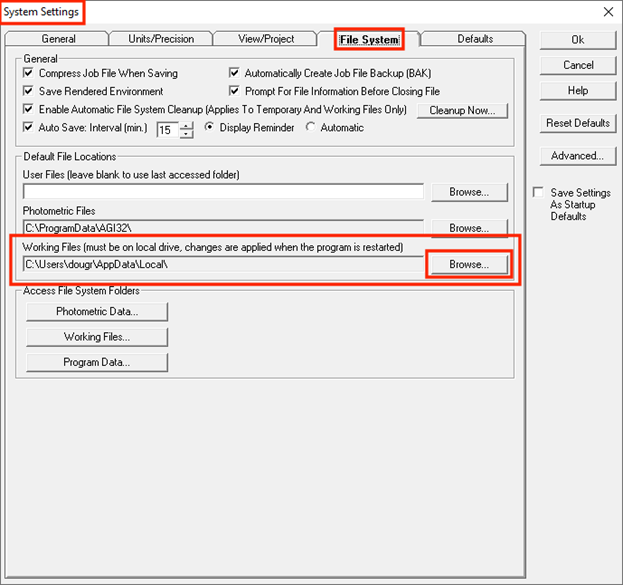Click the File System tab
623x585 pixels.
pos(369,39)
